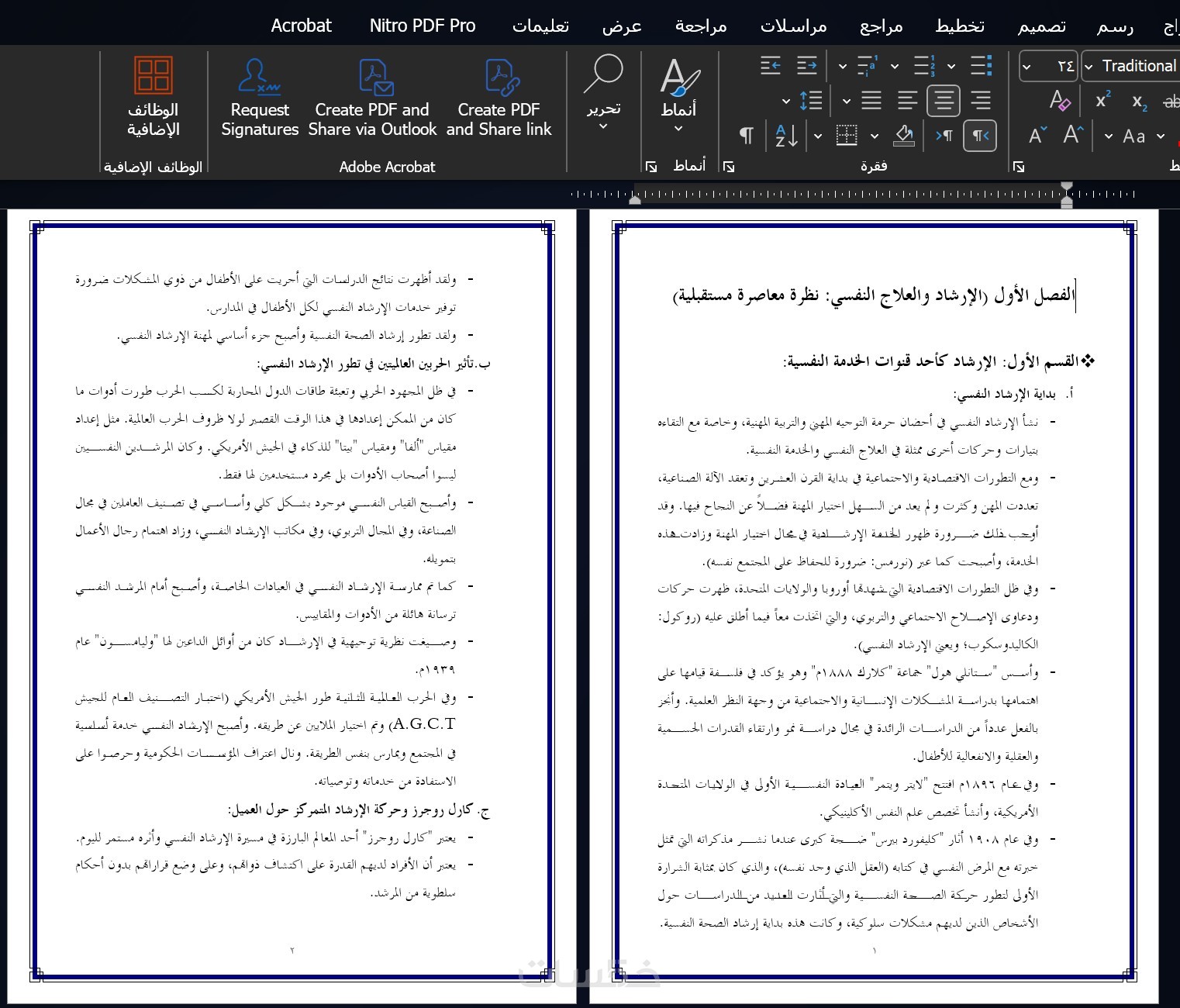Click the 'A.G.C.T' abbreviation in the text
This screenshot has width=1180, height=1008.
(x=423, y=724)
